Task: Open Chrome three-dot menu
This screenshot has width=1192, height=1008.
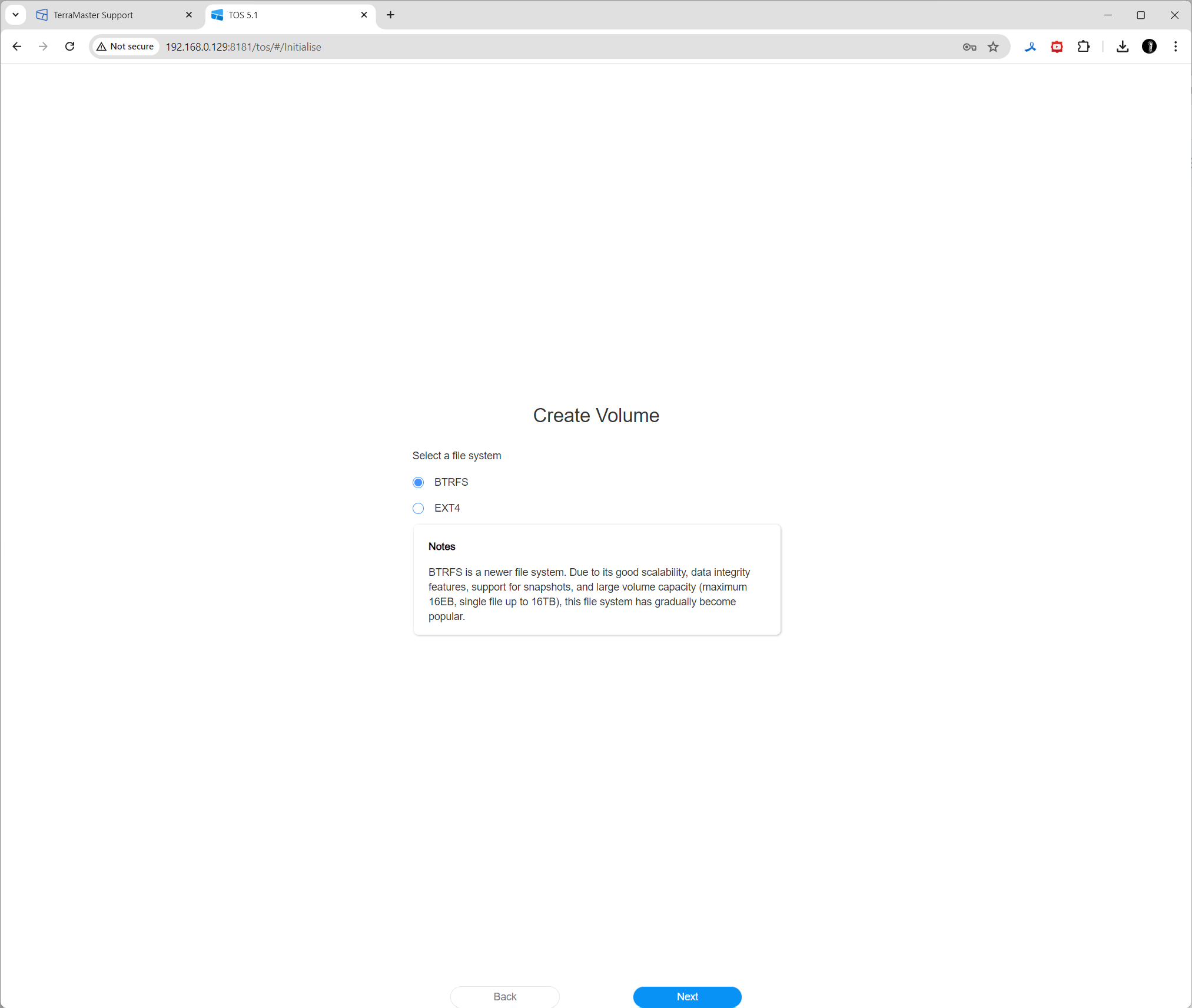Action: (x=1176, y=47)
